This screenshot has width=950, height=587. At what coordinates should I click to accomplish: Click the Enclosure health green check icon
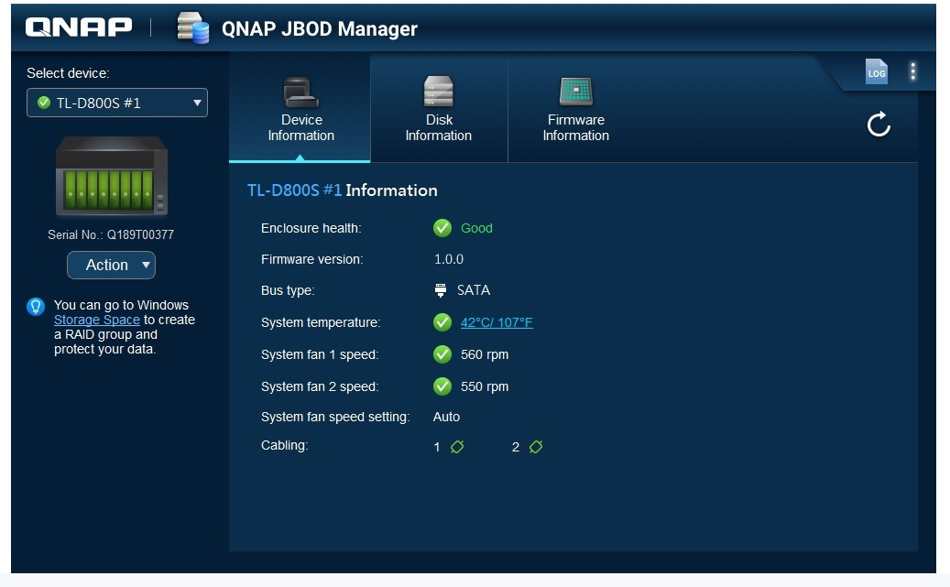click(x=442, y=228)
